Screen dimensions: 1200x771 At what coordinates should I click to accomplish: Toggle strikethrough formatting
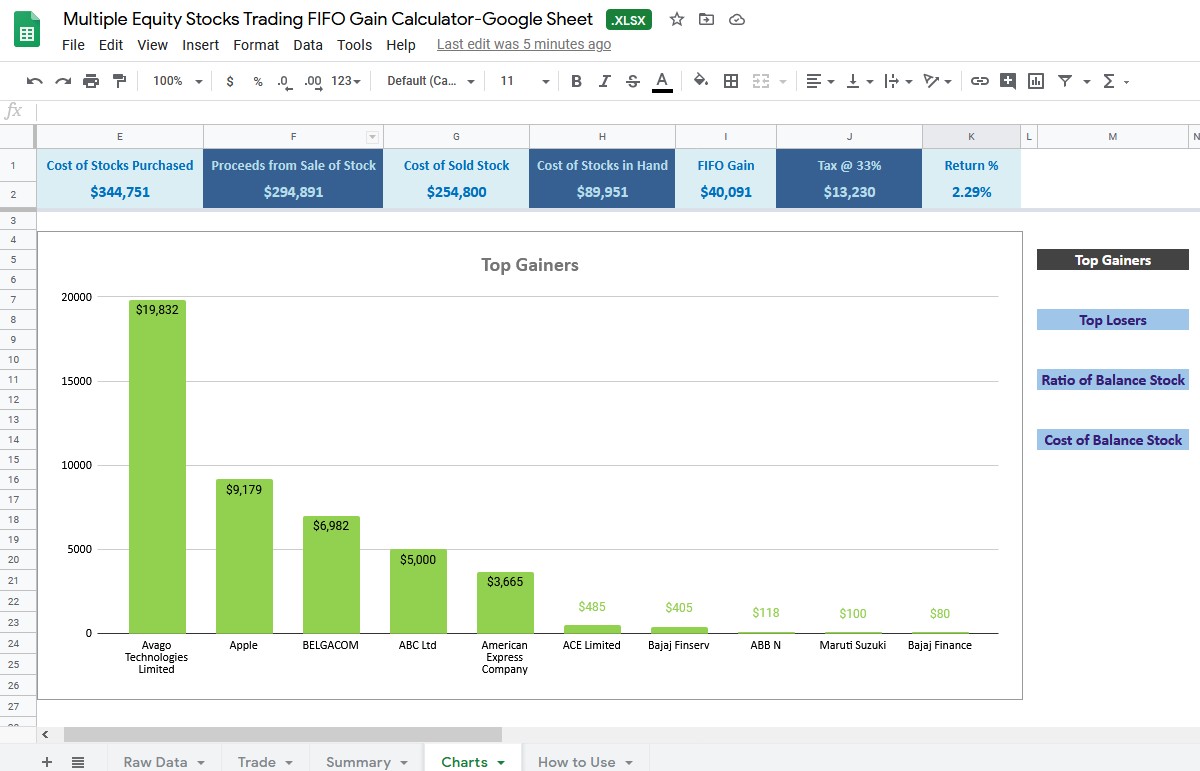pos(632,81)
